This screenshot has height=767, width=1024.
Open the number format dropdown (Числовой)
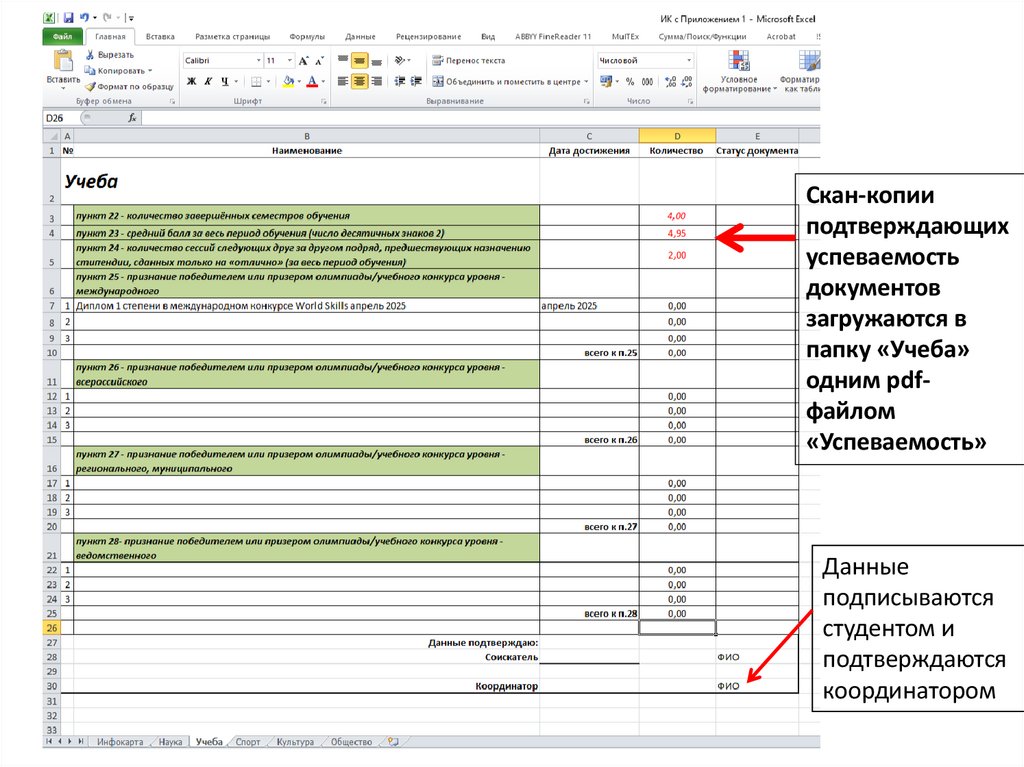click(x=689, y=61)
